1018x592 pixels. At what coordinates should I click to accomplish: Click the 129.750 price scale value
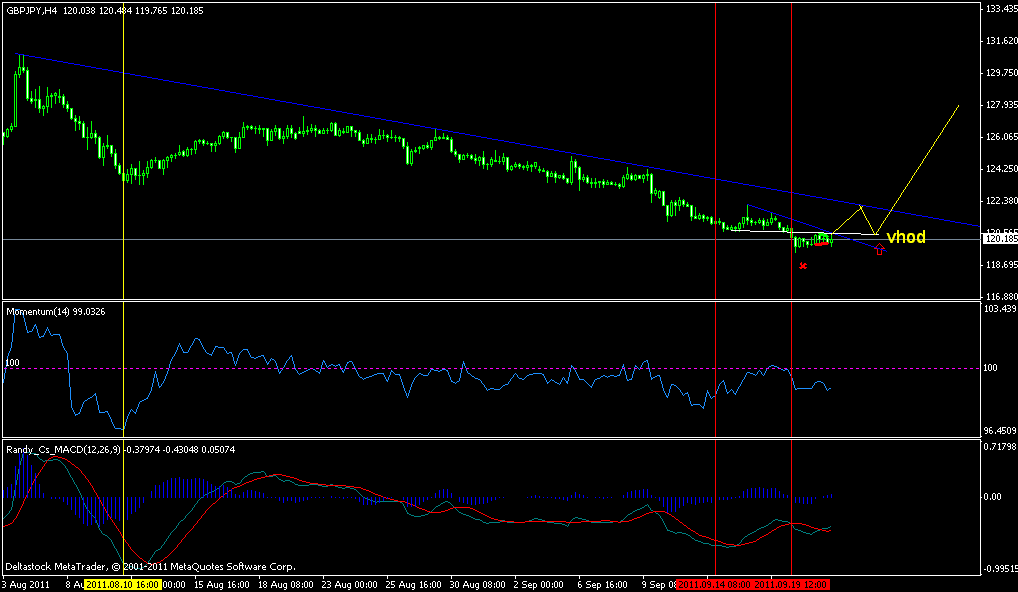point(1000,73)
